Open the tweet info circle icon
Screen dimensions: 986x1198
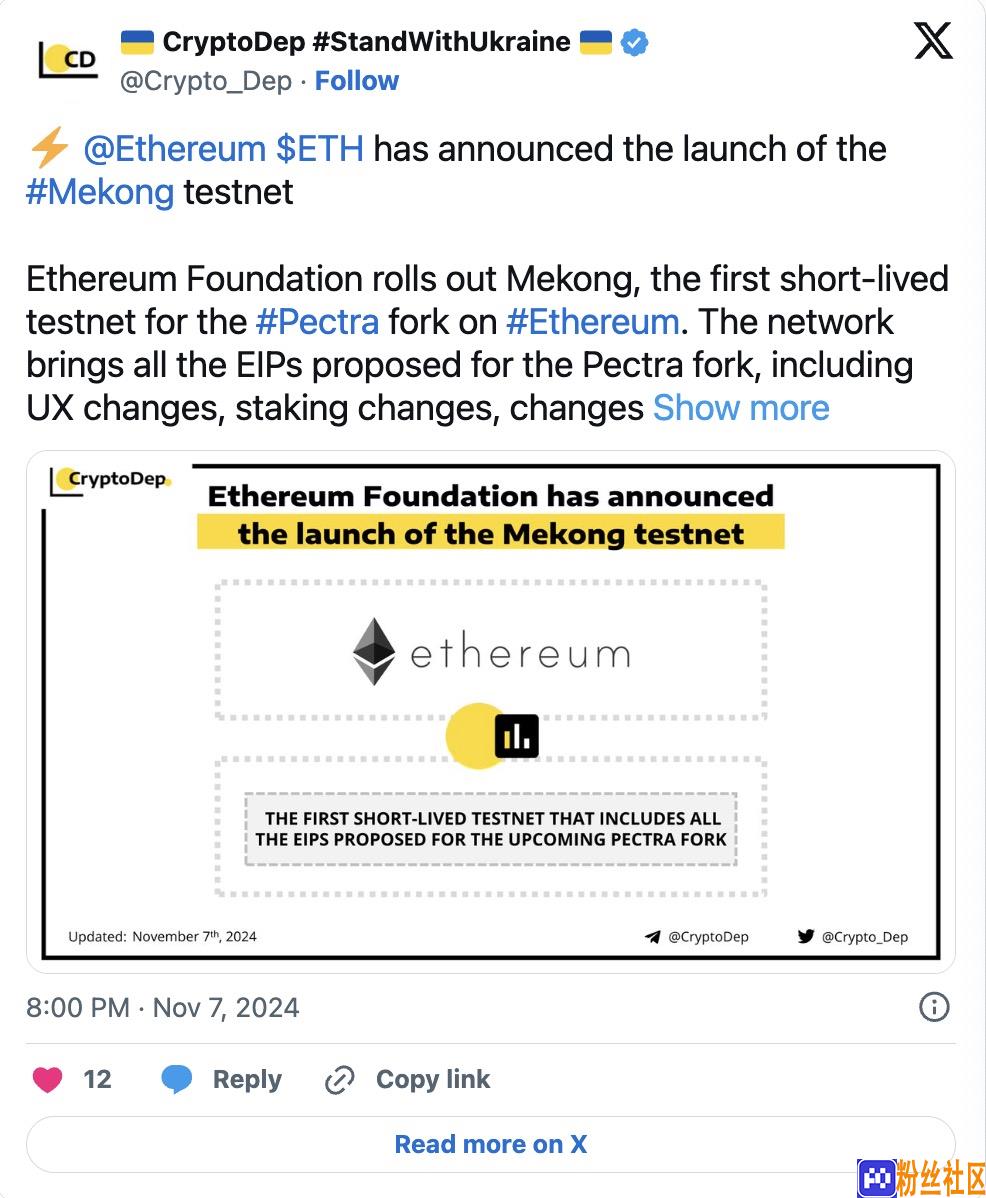pyautogui.click(x=933, y=1007)
